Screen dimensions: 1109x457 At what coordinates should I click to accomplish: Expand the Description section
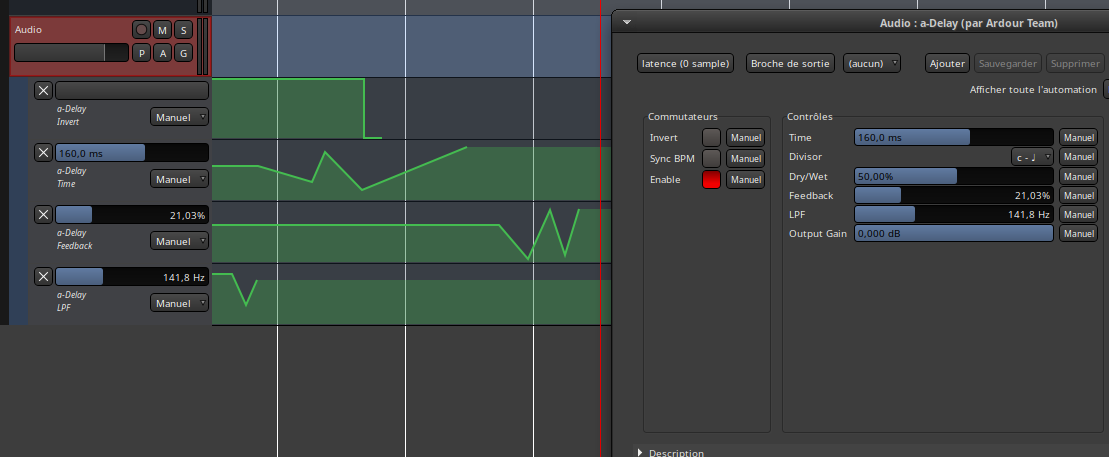(641, 453)
